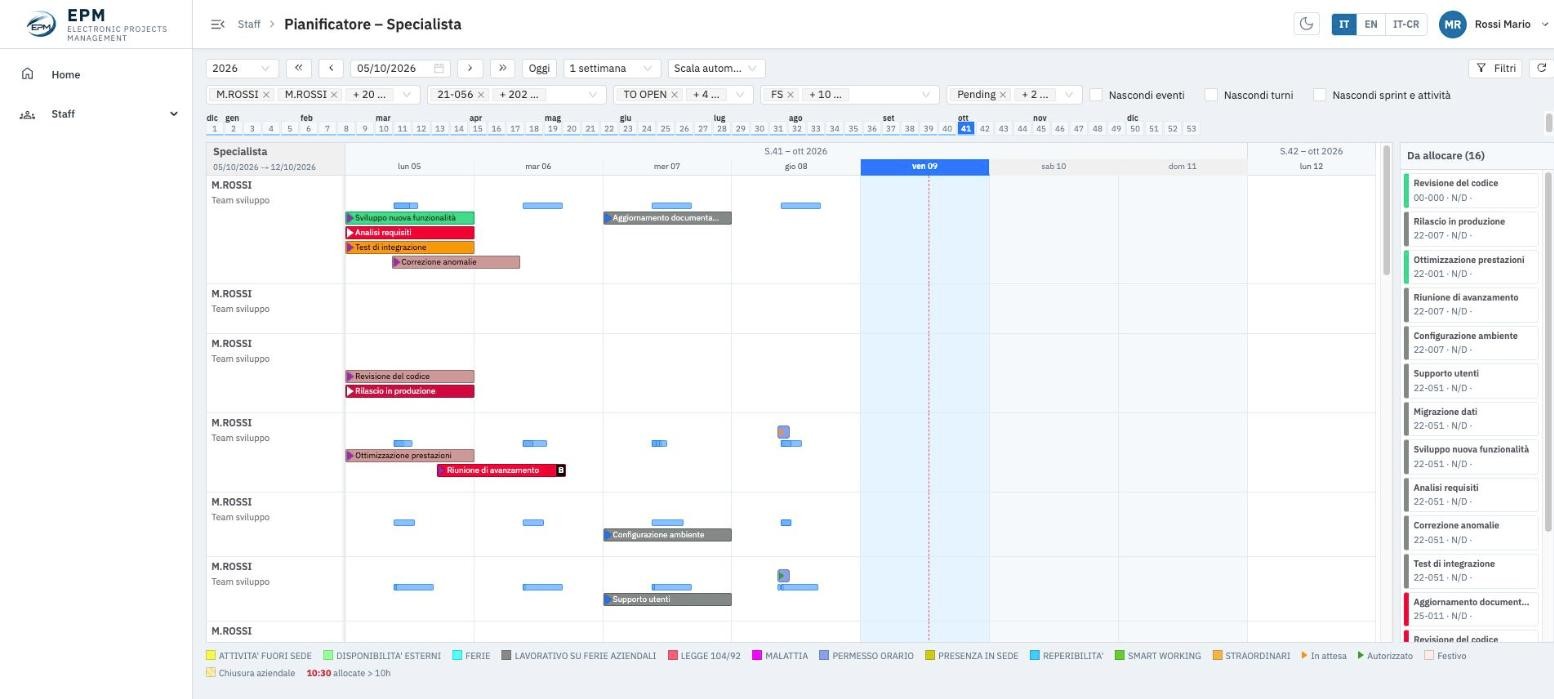The height and width of the screenshot is (699, 1554).
Task: Click the Home icon in sidebar
Action: click(x=28, y=74)
